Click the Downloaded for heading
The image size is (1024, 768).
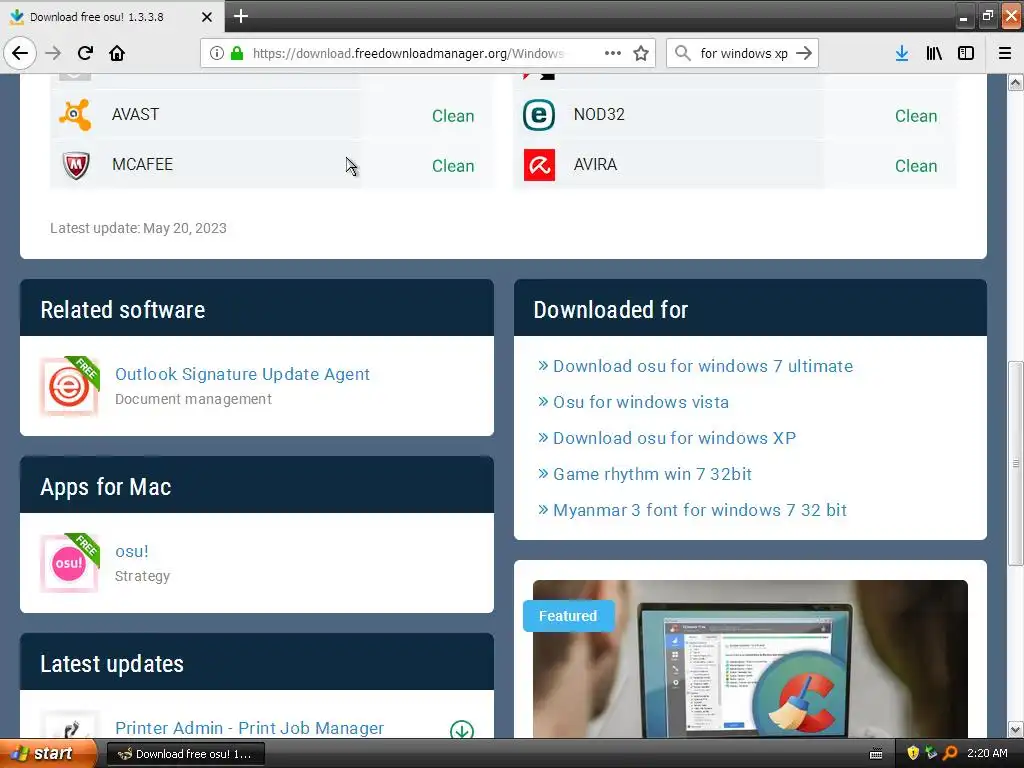point(611,310)
